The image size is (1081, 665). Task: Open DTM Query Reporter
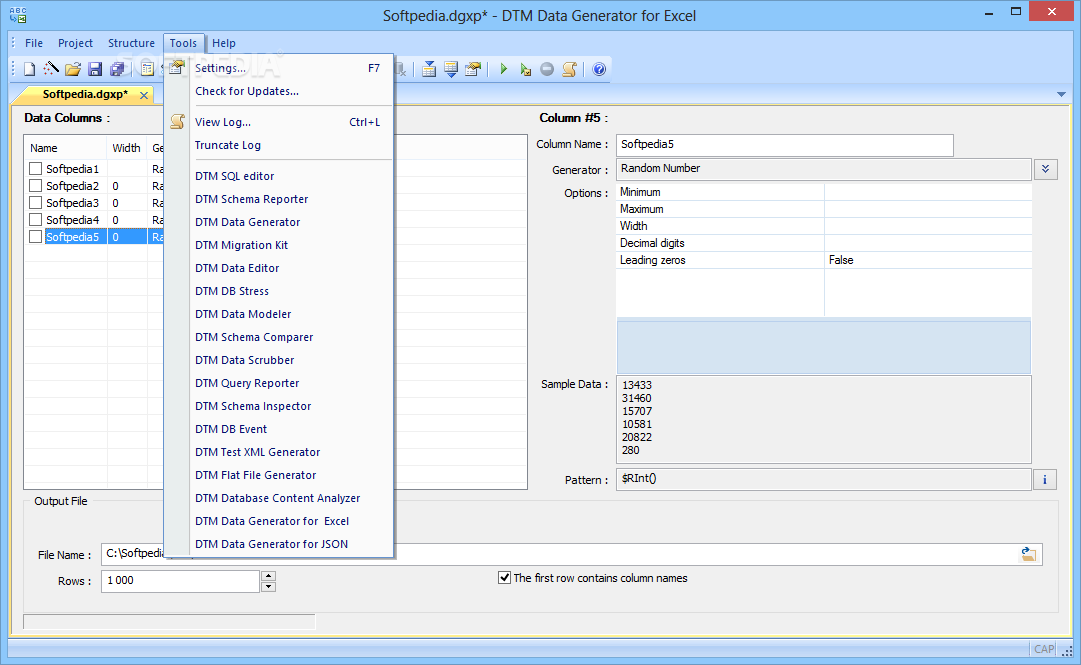coord(279,382)
